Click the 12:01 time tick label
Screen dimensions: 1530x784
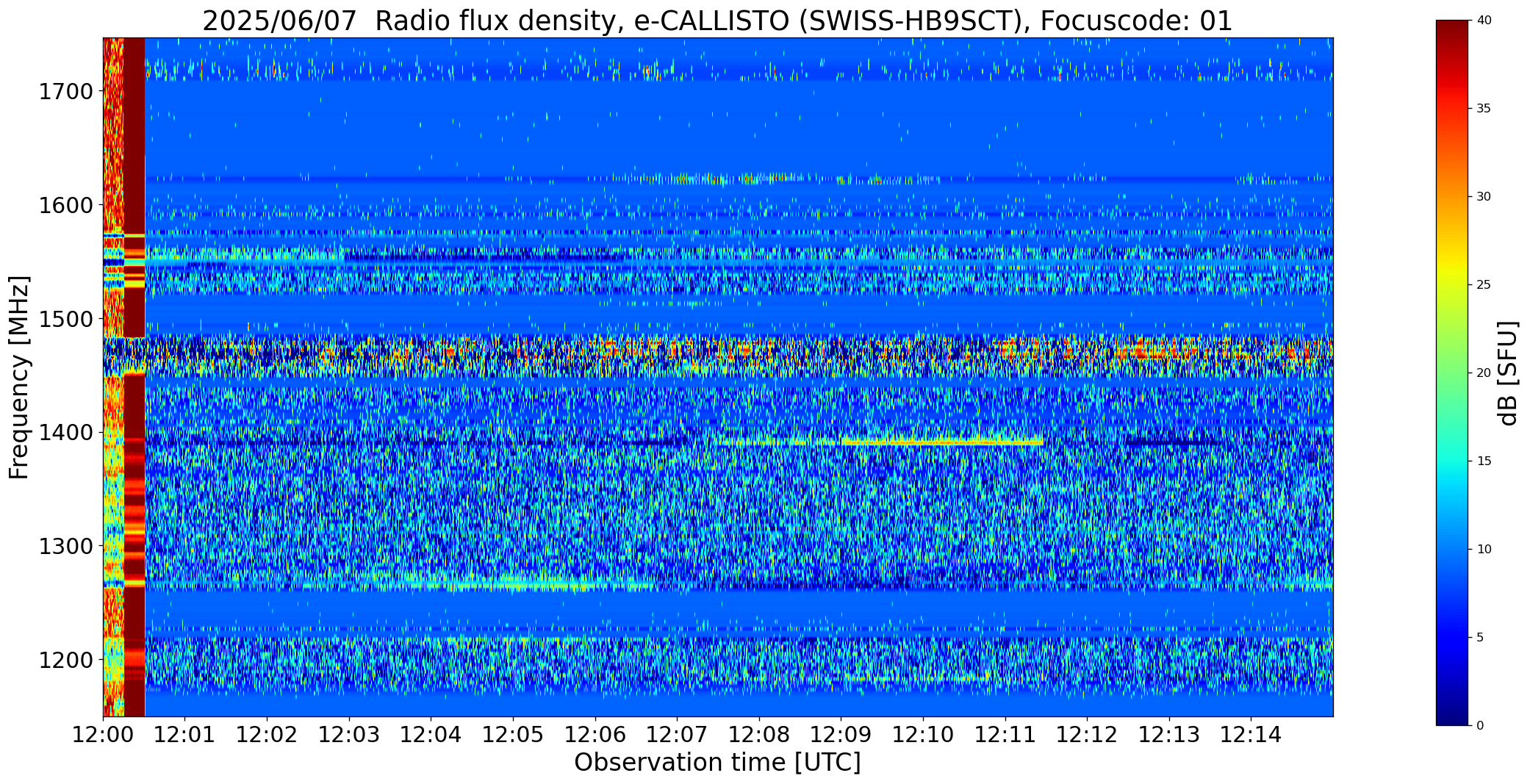[185, 735]
